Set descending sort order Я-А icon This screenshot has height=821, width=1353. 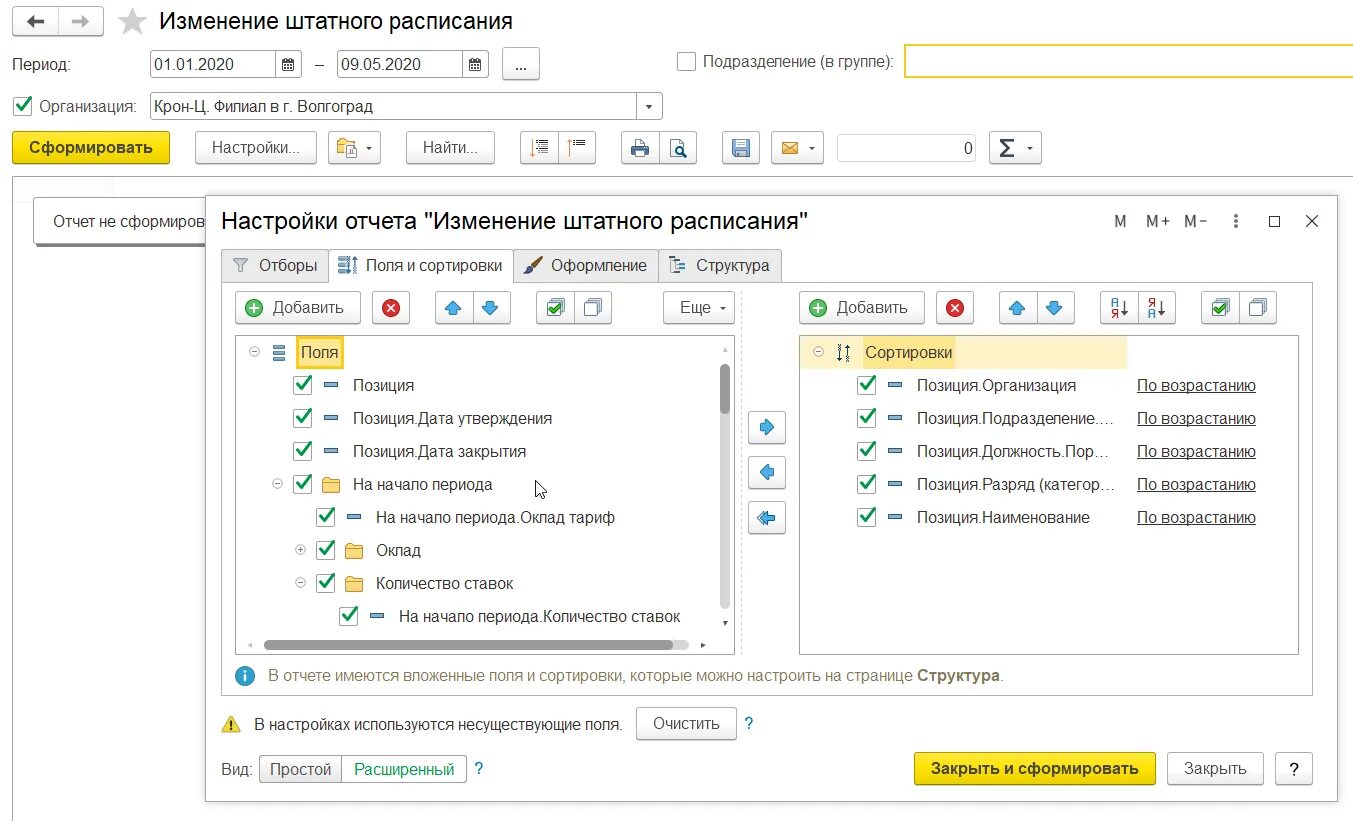pyautogui.click(x=1157, y=308)
